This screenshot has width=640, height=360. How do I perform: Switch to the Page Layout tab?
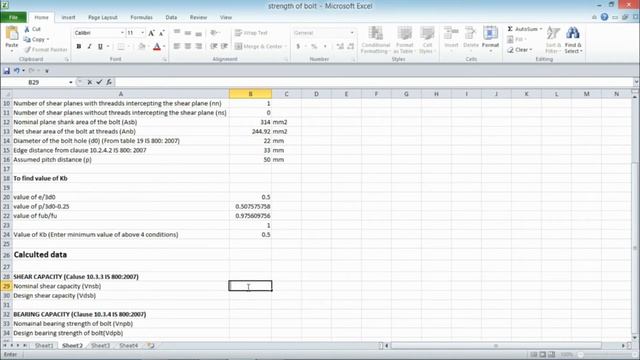[103, 18]
